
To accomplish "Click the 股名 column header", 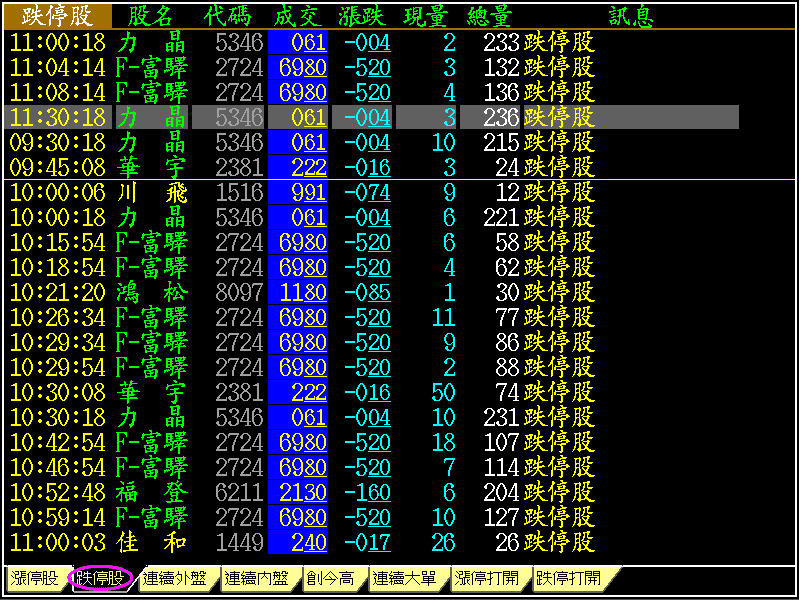I will pyautogui.click(x=151, y=16).
